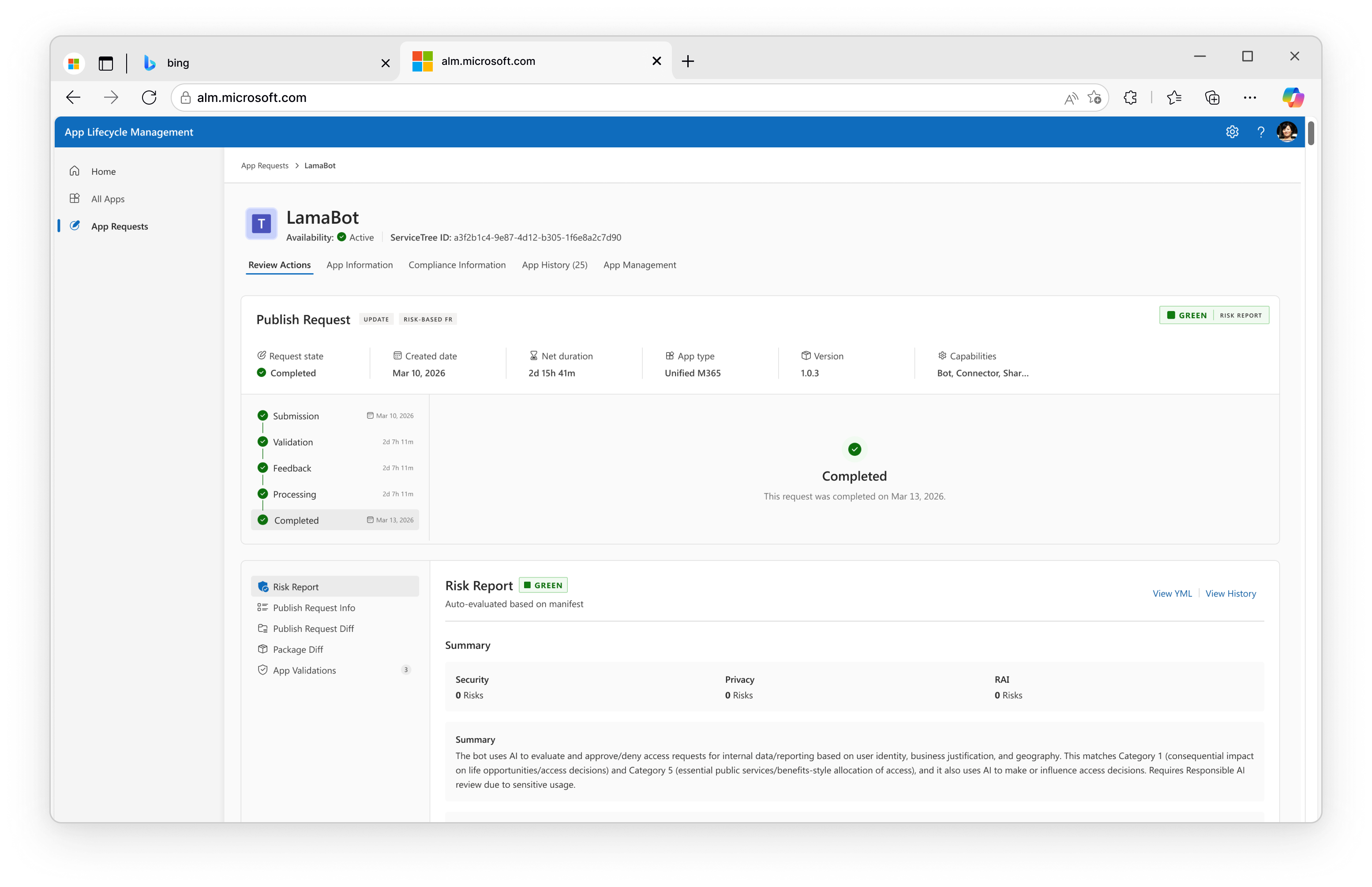Image resolution: width=1372 pixels, height=887 pixels.
Task: Click the Net duration value 2d 15h 41m
Action: (551, 373)
